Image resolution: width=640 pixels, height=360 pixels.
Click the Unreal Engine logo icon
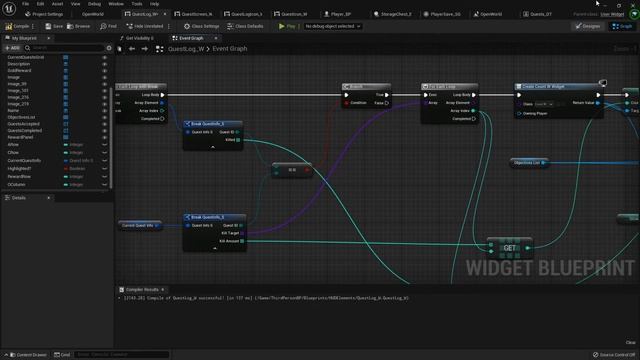tap(9, 8)
